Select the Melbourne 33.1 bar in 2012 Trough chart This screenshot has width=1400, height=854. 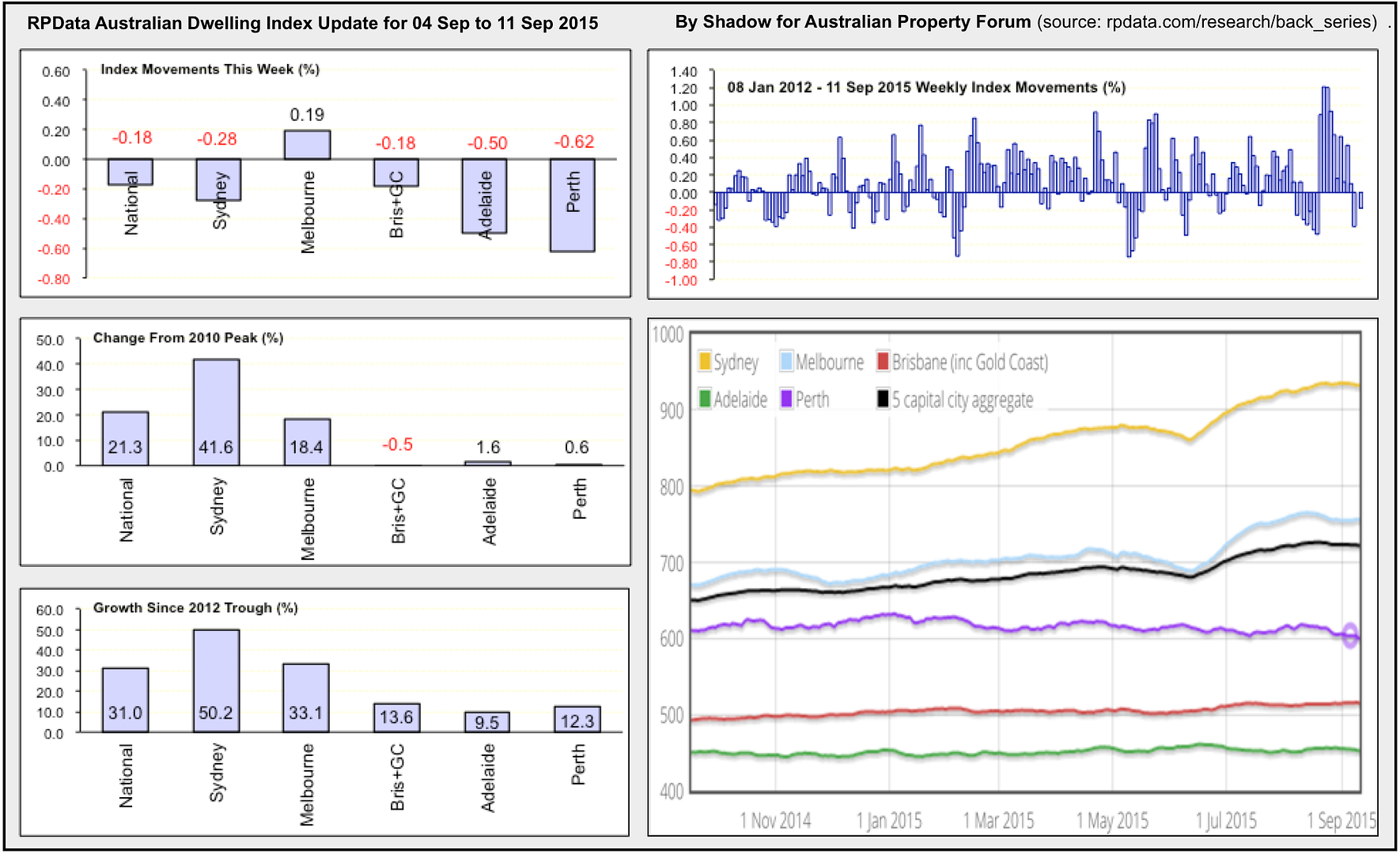305,698
